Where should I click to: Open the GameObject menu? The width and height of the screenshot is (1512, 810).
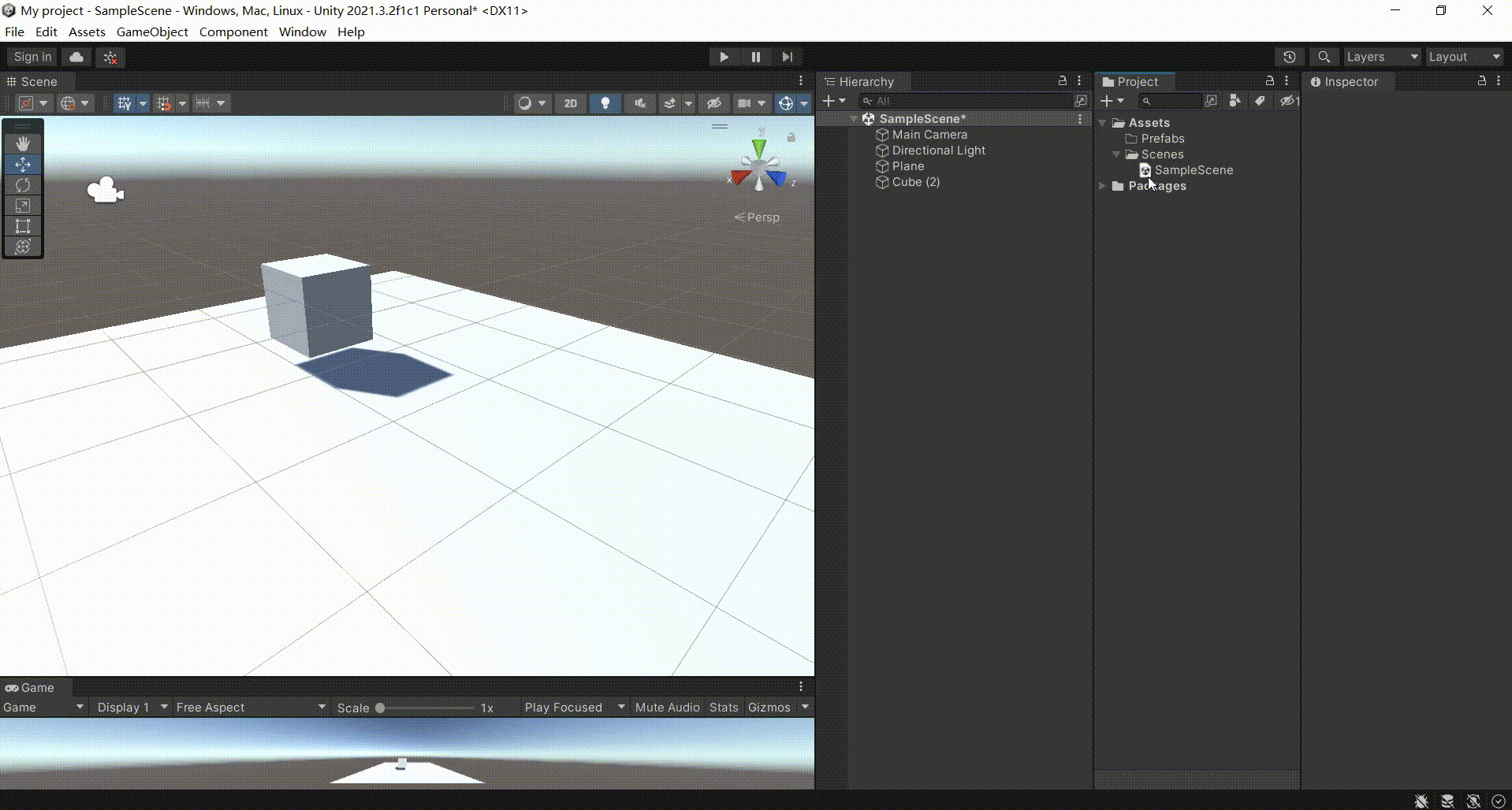tap(152, 32)
